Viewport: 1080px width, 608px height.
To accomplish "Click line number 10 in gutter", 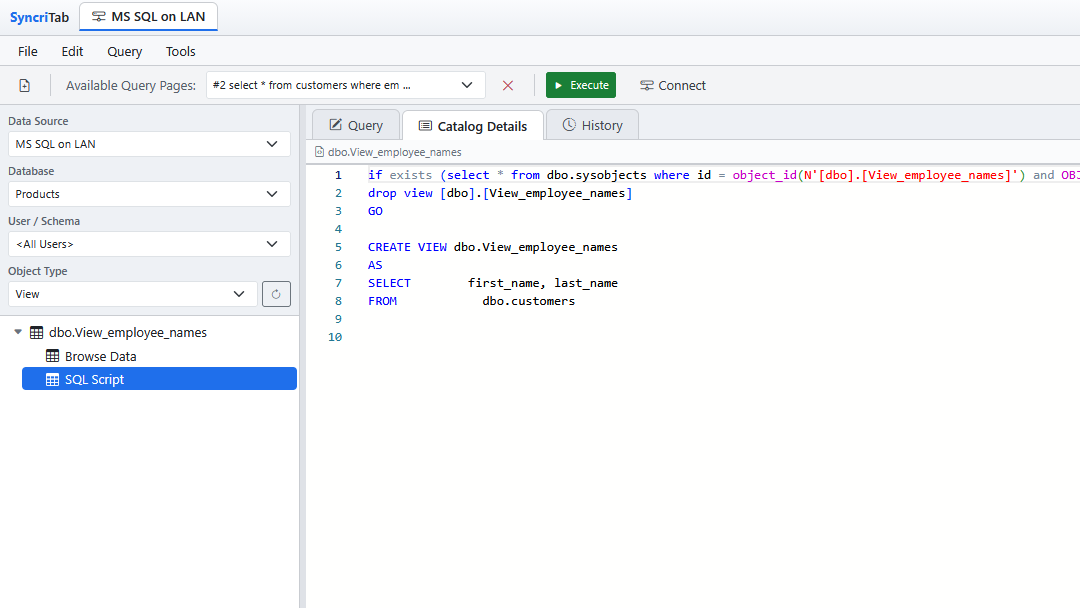I will tap(335, 337).
